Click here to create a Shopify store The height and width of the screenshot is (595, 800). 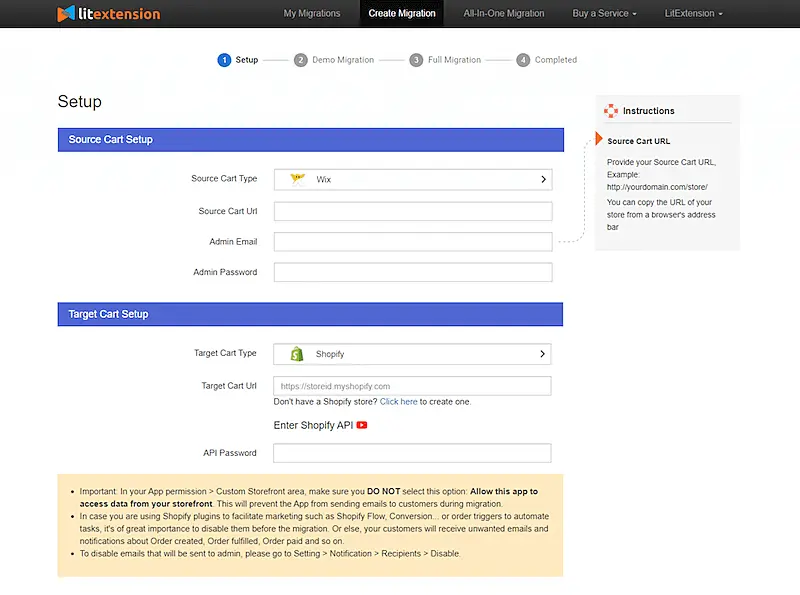click(x=397, y=401)
